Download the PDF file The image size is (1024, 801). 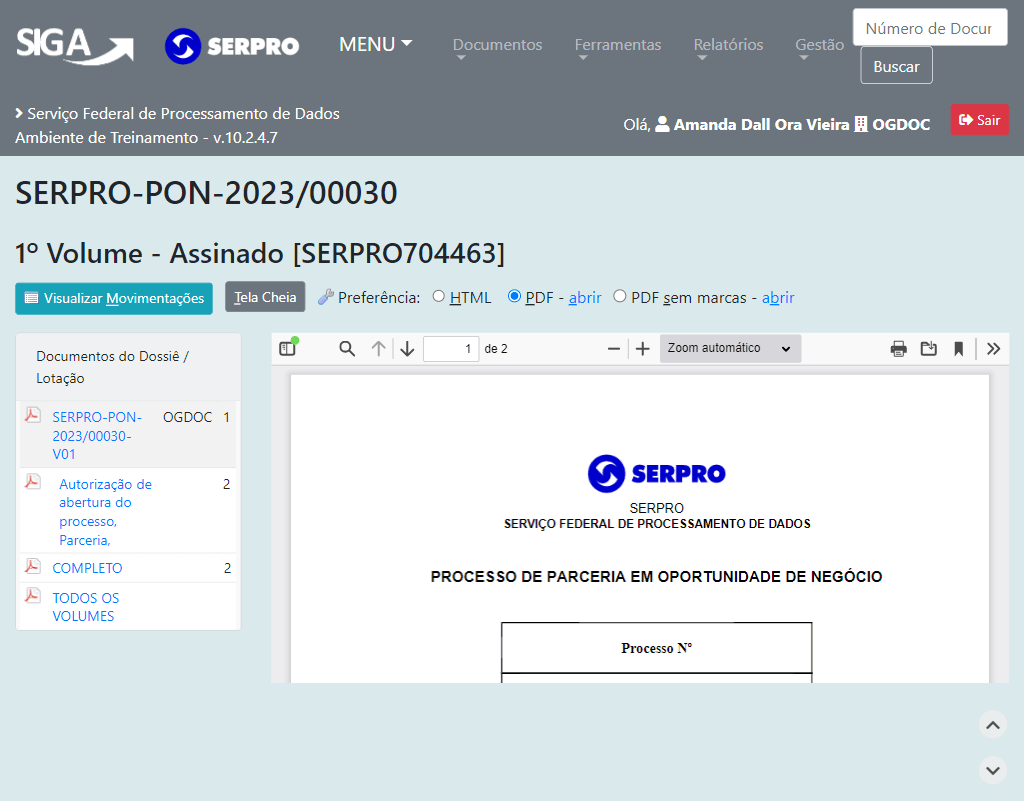pyautogui.click(x=929, y=349)
